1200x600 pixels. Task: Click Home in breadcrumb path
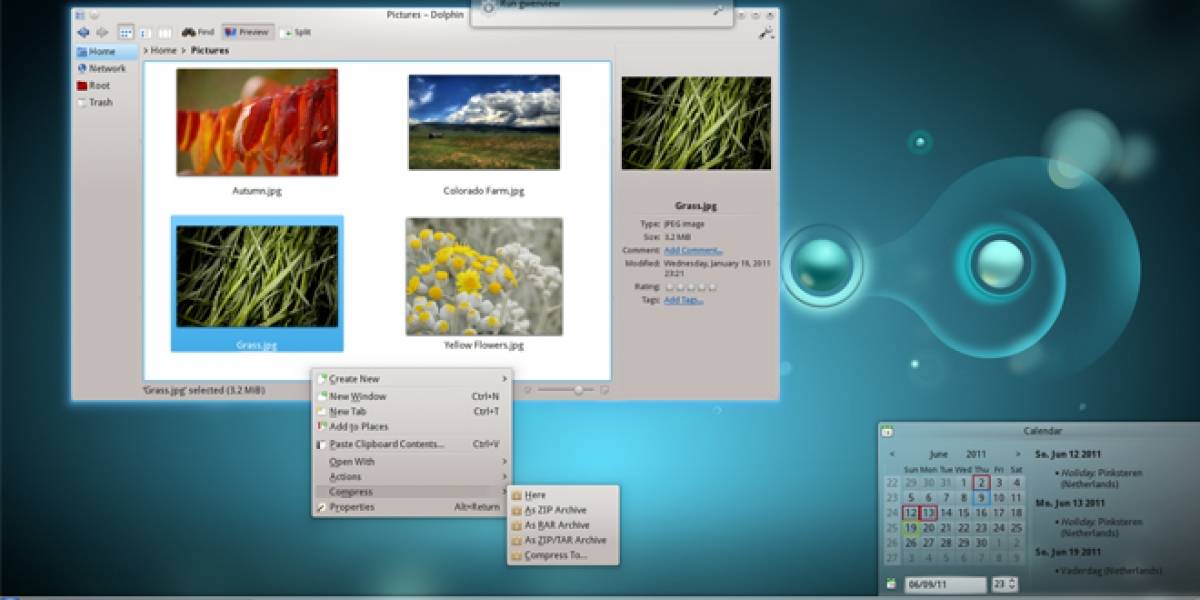click(163, 50)
